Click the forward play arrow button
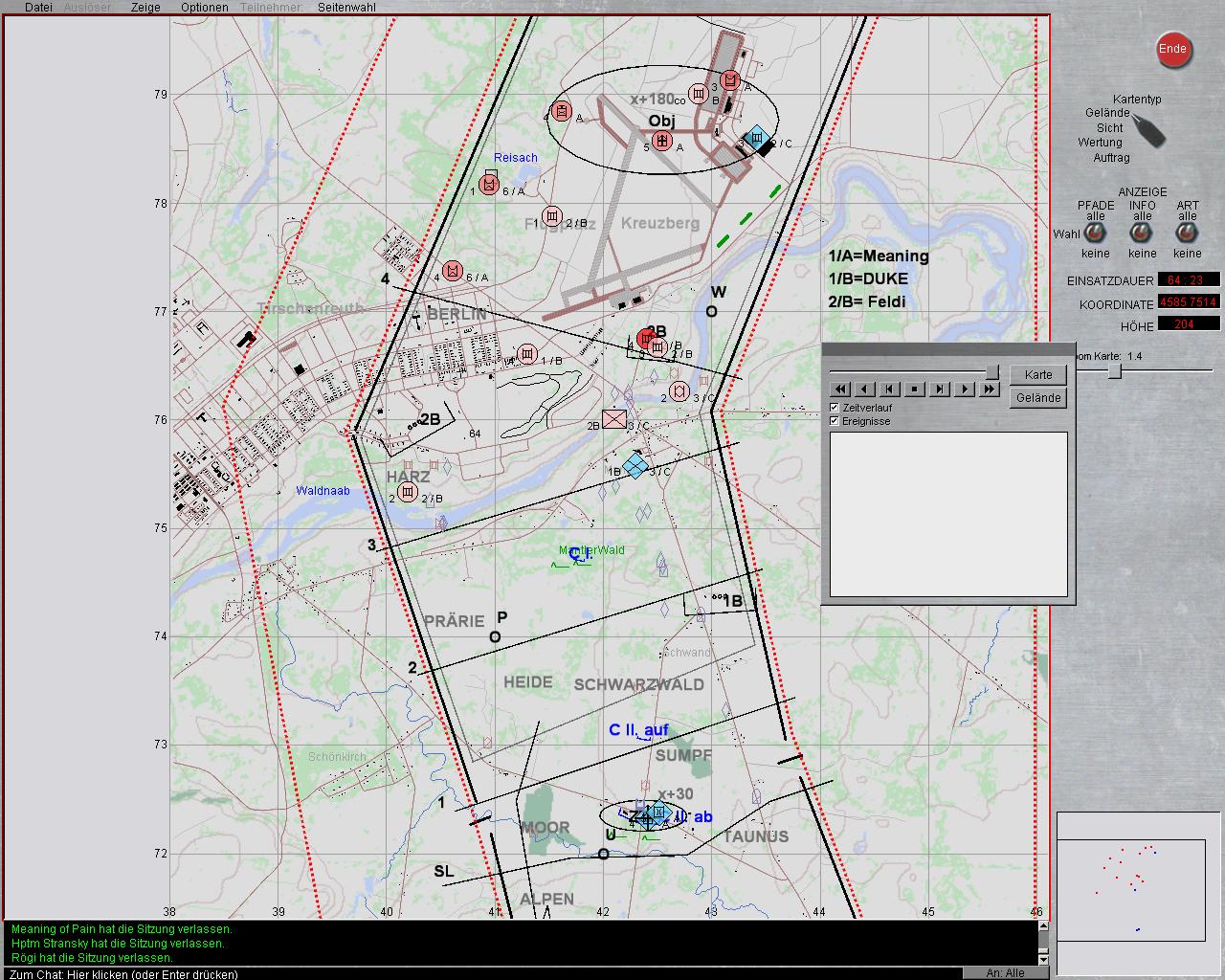Screen dimensions: 1225x980 (x=965, y=389)
